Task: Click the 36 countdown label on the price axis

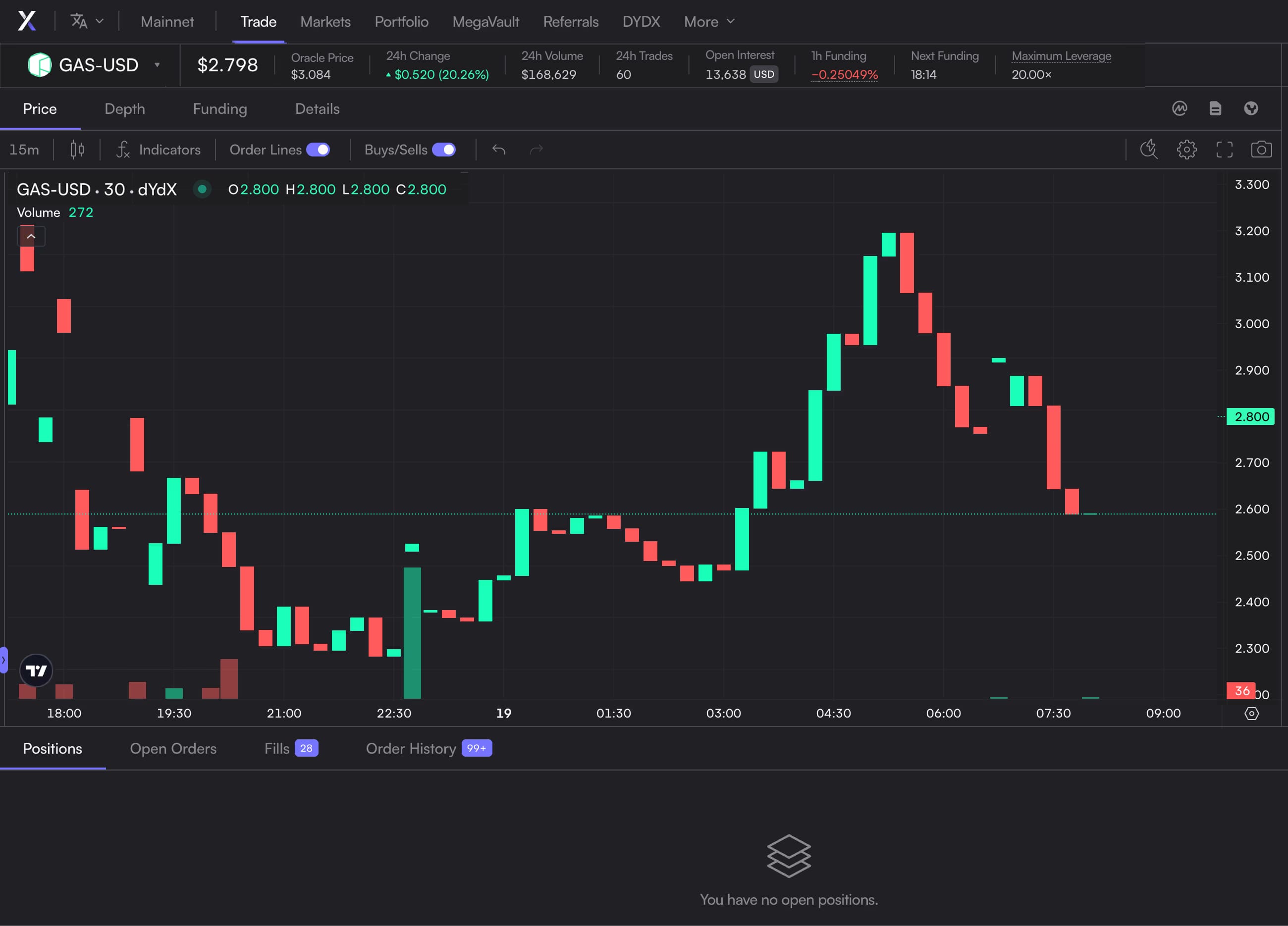Action: click(1241, 690)
